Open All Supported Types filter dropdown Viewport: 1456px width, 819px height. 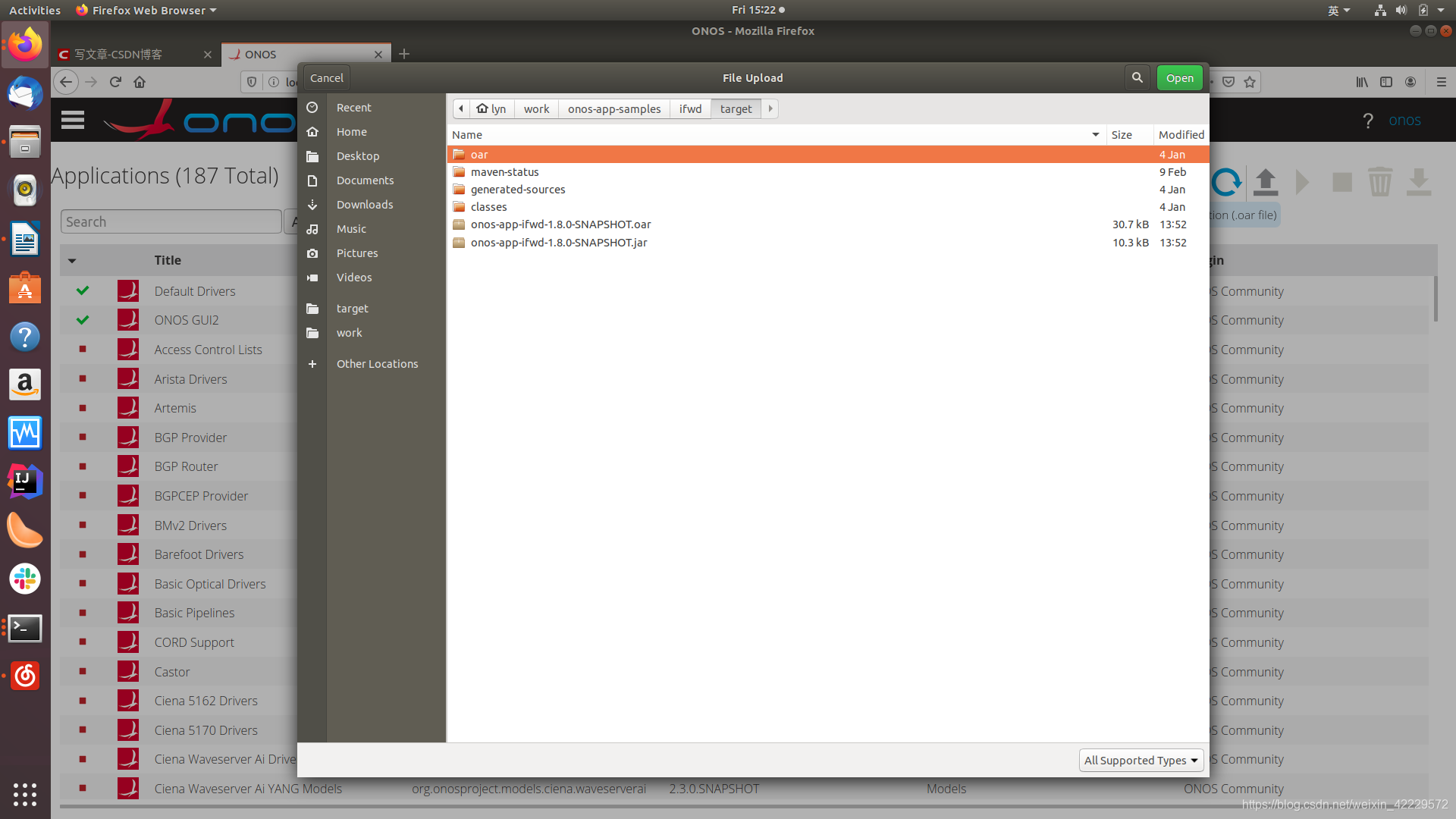pos(1141,760)
